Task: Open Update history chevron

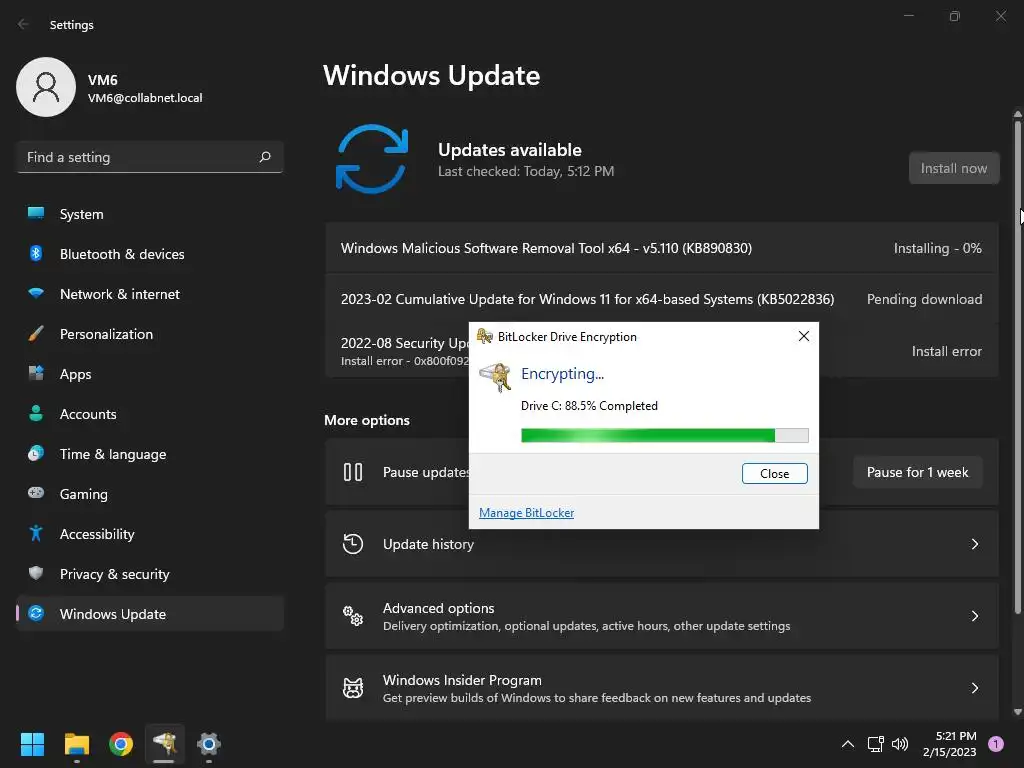Action: point(974,544)
